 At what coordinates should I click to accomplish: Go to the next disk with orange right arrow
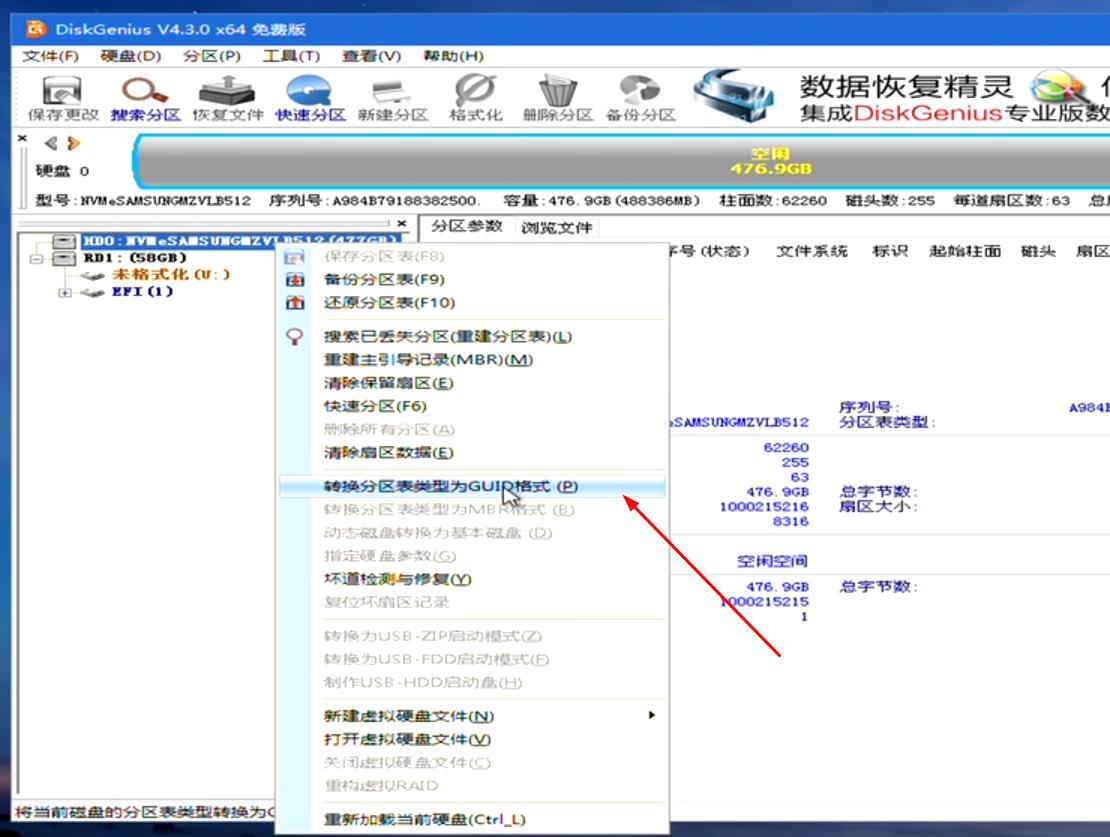point(73,143)
